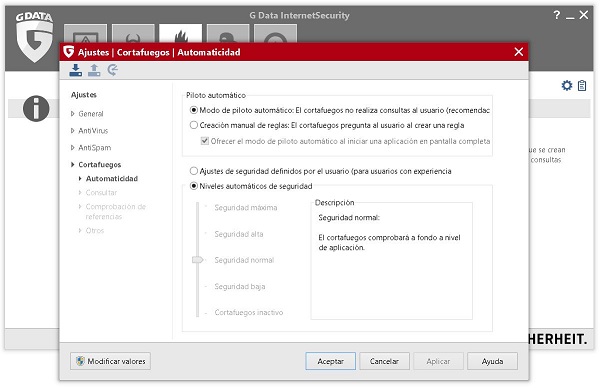The height and width of the screenshot is (388, 600).
Task: Click the clipboard log icon in main window
Action: [x=582, y=85]
